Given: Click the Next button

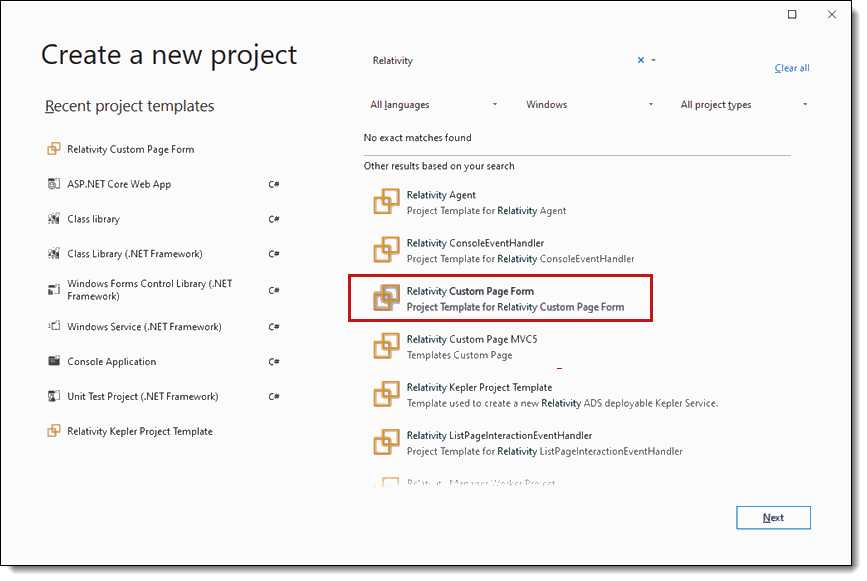Looking at the screenshot, I should pyautogui.click(x=773, y=517).
